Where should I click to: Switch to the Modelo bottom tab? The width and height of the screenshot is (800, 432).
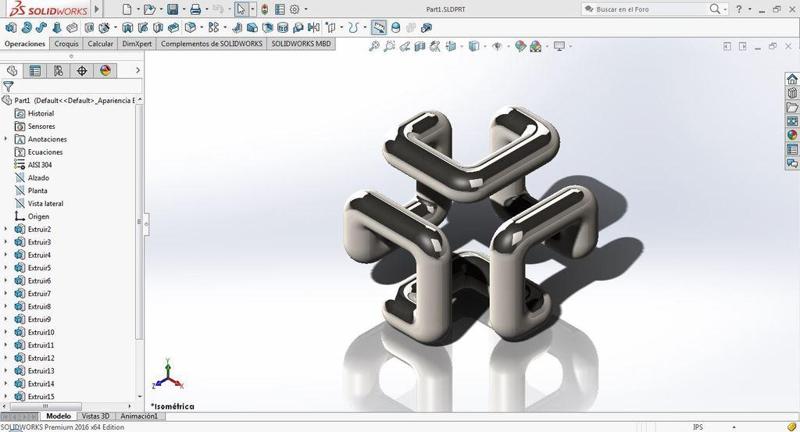58,416
